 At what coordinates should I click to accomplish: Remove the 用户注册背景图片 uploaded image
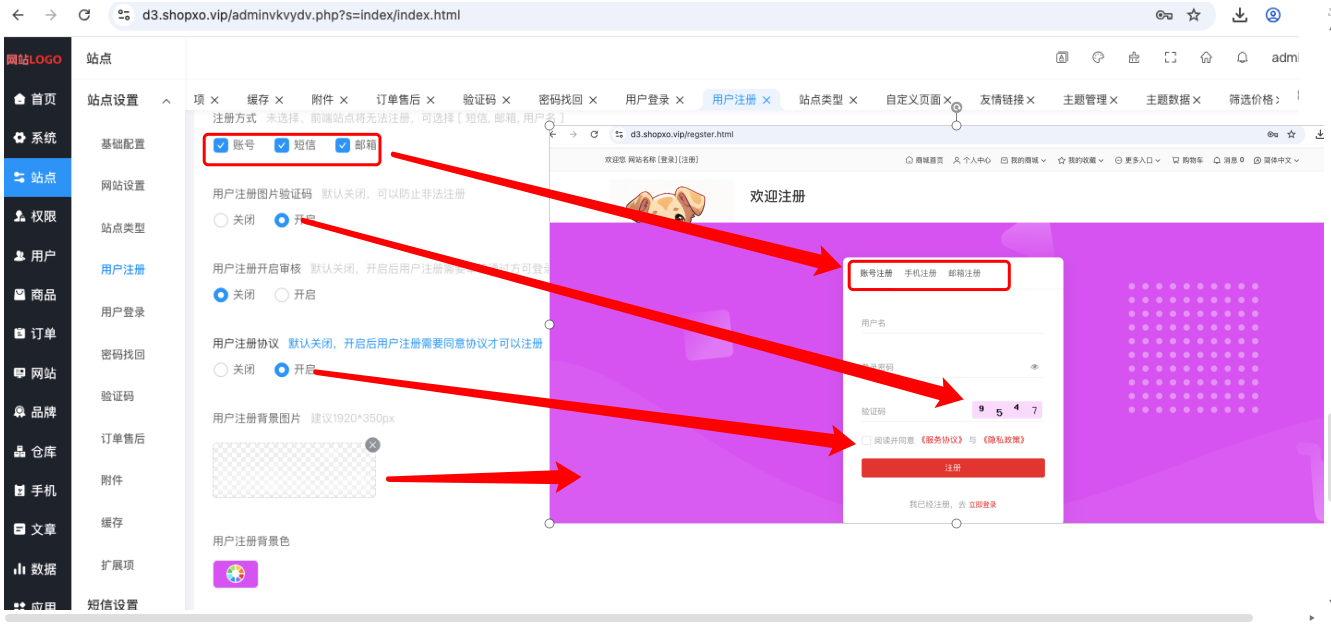tap(373, 444)
